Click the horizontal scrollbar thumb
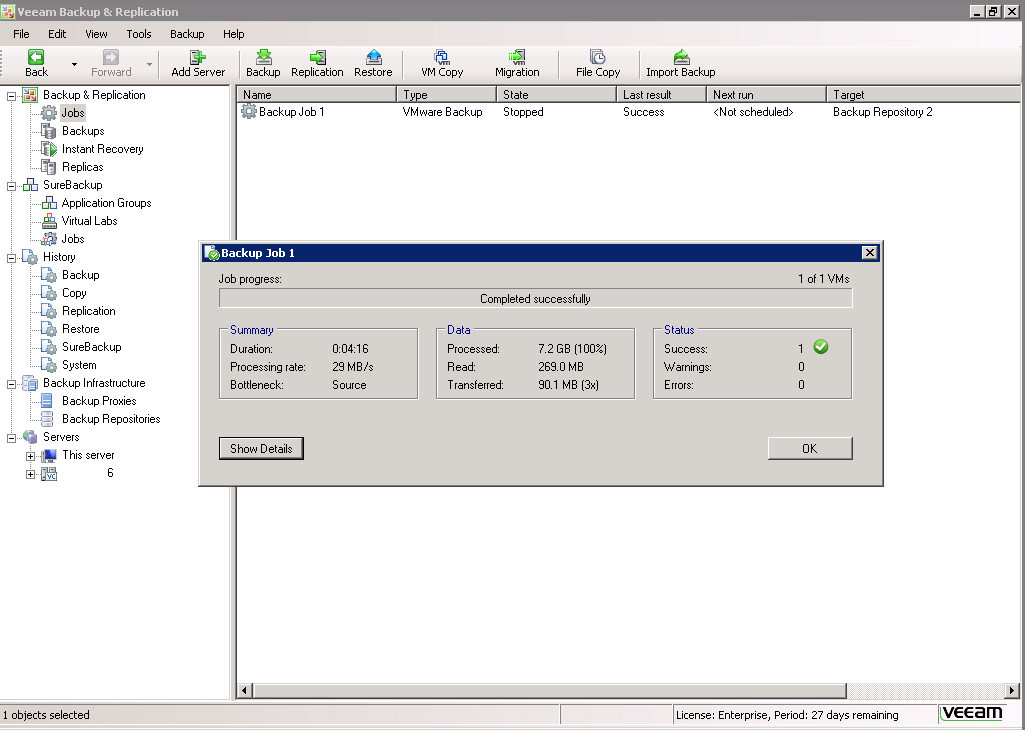The image size is (1033, 746). coord(549,691)
